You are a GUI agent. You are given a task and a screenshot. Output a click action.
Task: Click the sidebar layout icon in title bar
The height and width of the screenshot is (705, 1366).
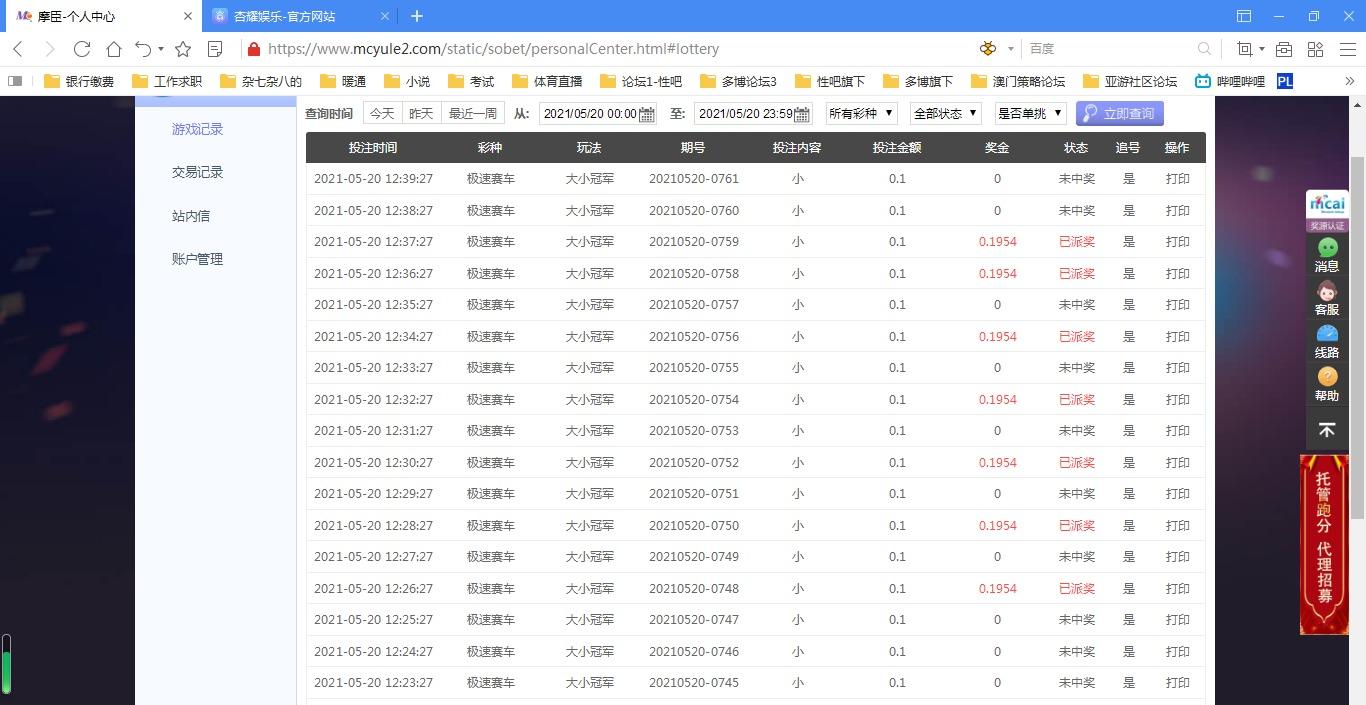point(1244,16)
